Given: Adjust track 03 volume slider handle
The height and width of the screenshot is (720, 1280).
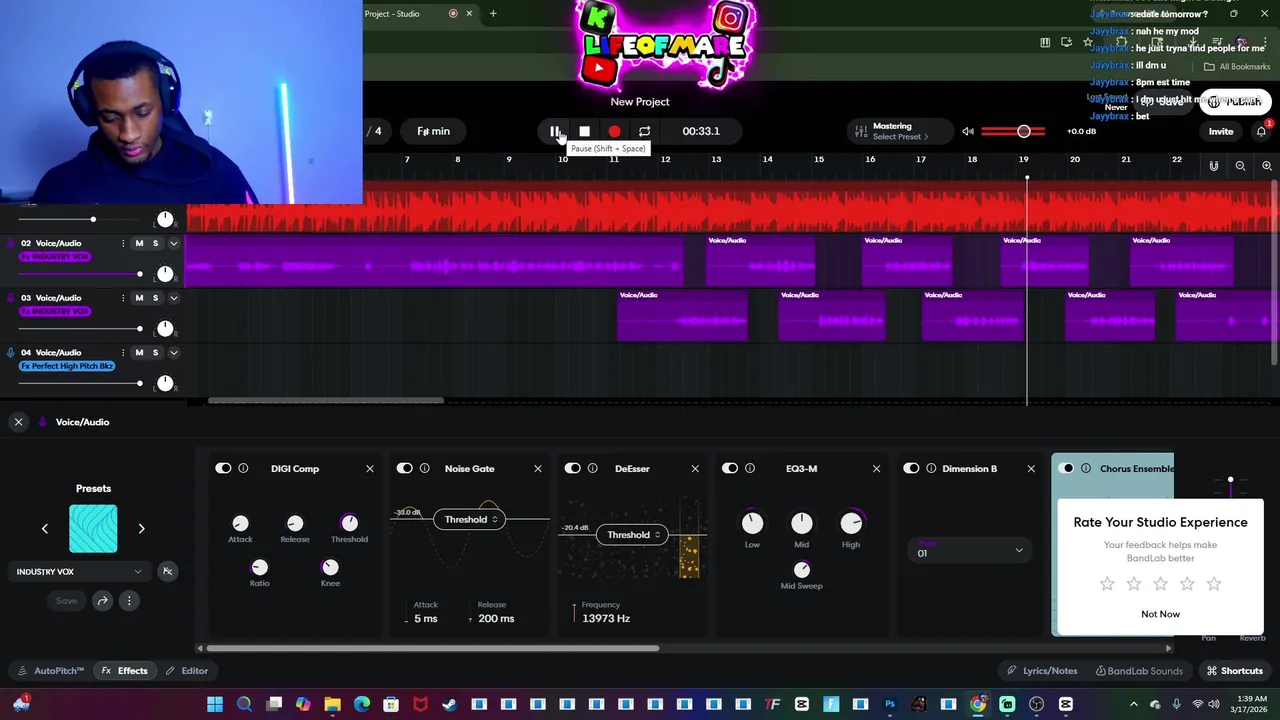Looking at the screenshot, I should (140, 328).
